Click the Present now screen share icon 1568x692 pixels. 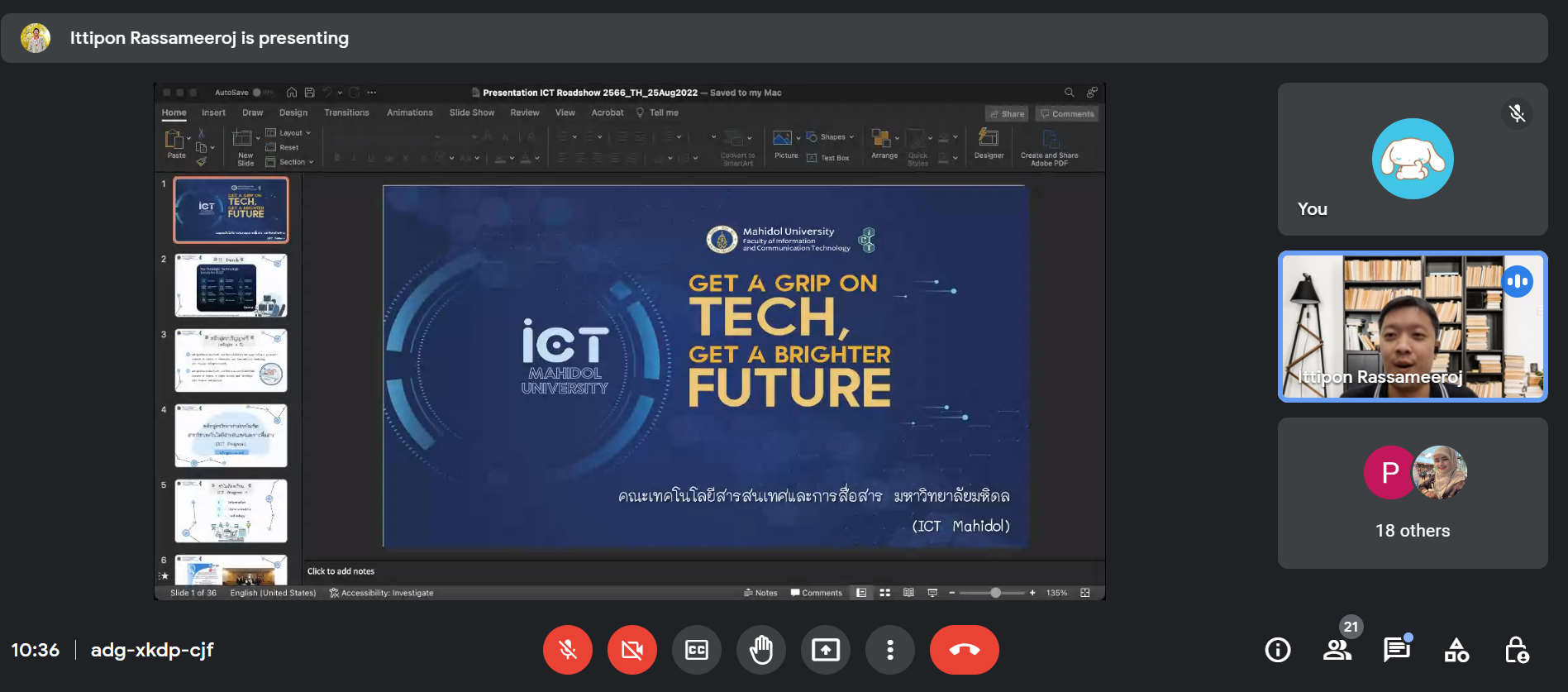click(825, 650)
